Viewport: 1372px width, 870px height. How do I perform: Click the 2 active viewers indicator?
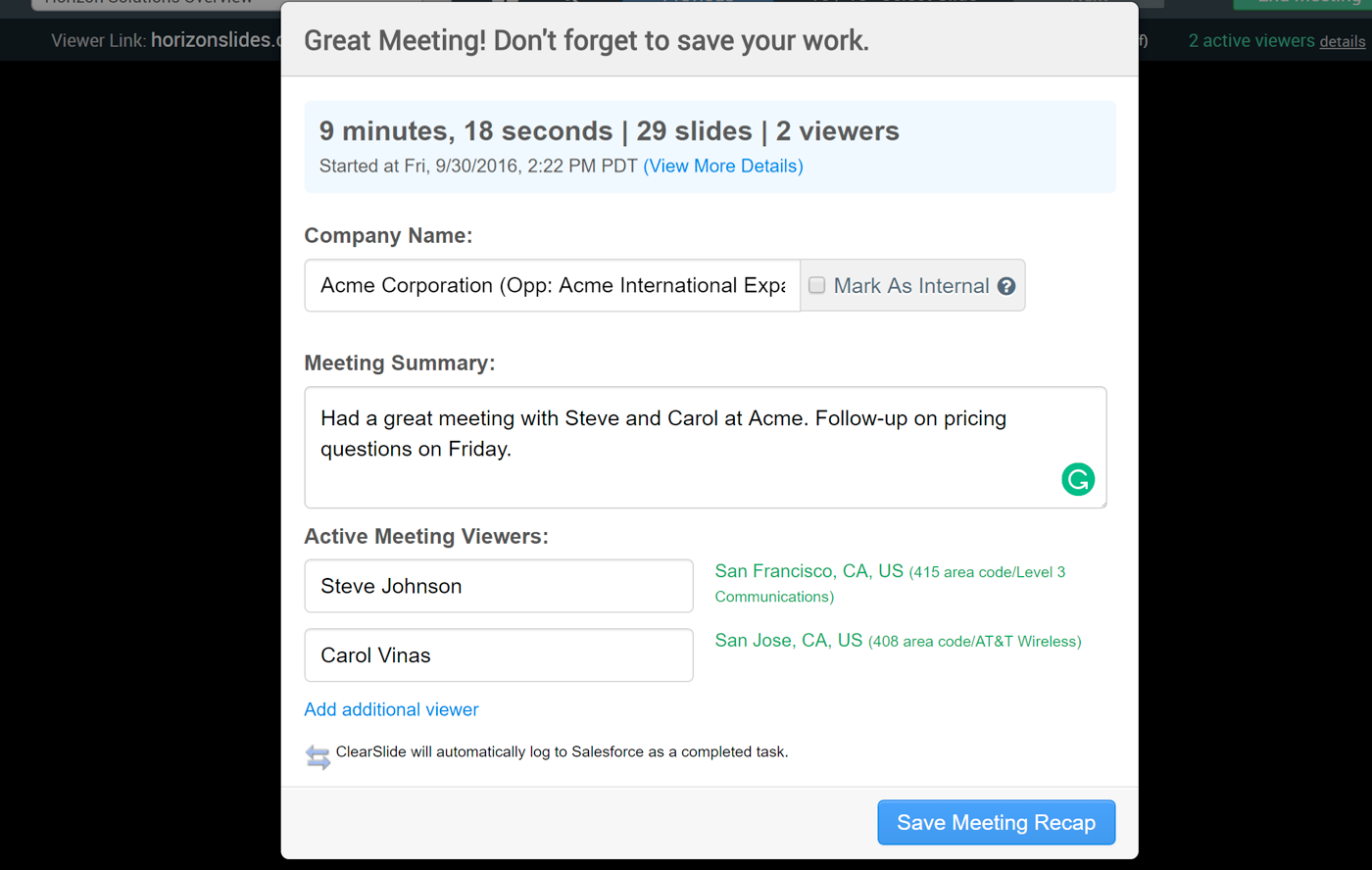[x=1251, y=40]
